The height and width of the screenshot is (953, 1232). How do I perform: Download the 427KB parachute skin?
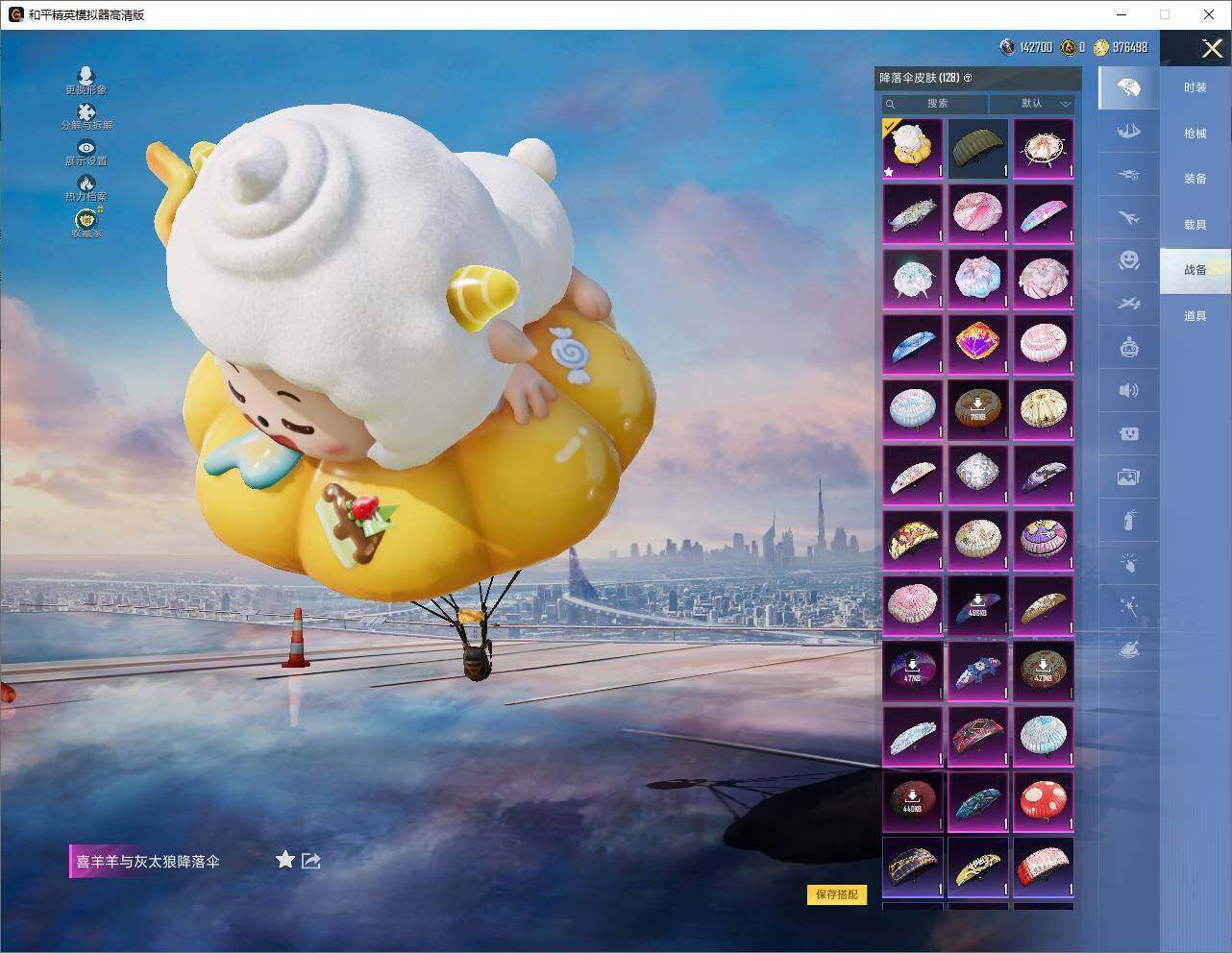click(1044, 671)
